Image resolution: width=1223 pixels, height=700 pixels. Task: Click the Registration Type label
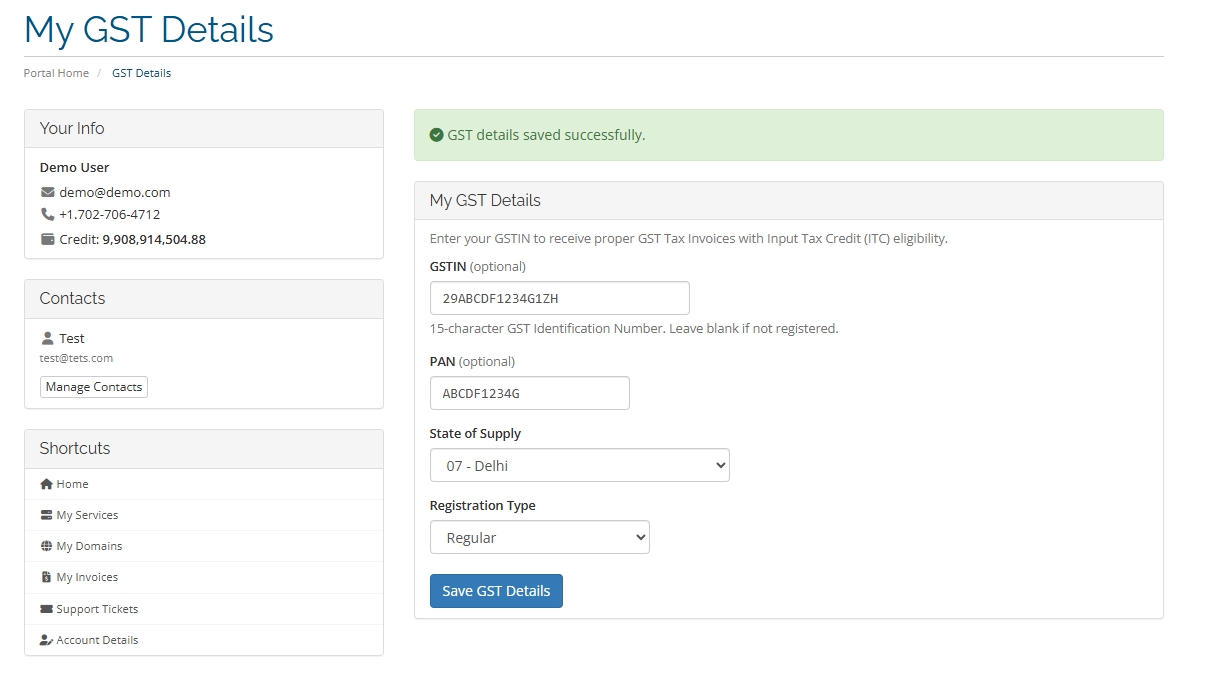(482, 506)
